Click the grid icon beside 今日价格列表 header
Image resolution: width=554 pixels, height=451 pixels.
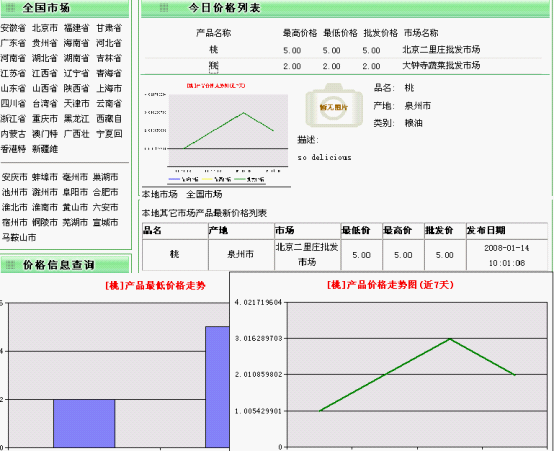click(x=164, y=7)
